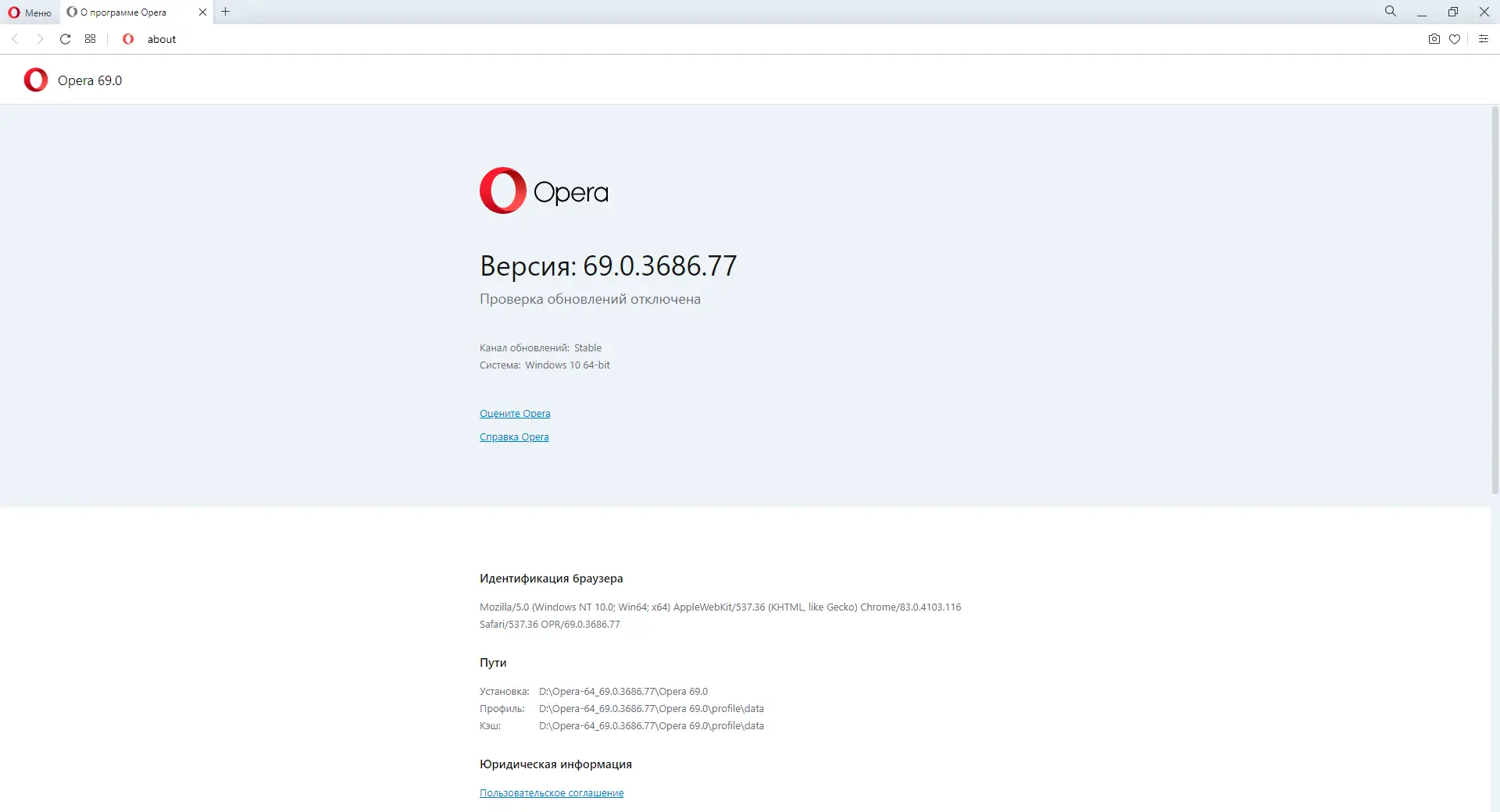Open a new tab with the plus button
This screenshot has height=812, width=1500.
point(225,12)
